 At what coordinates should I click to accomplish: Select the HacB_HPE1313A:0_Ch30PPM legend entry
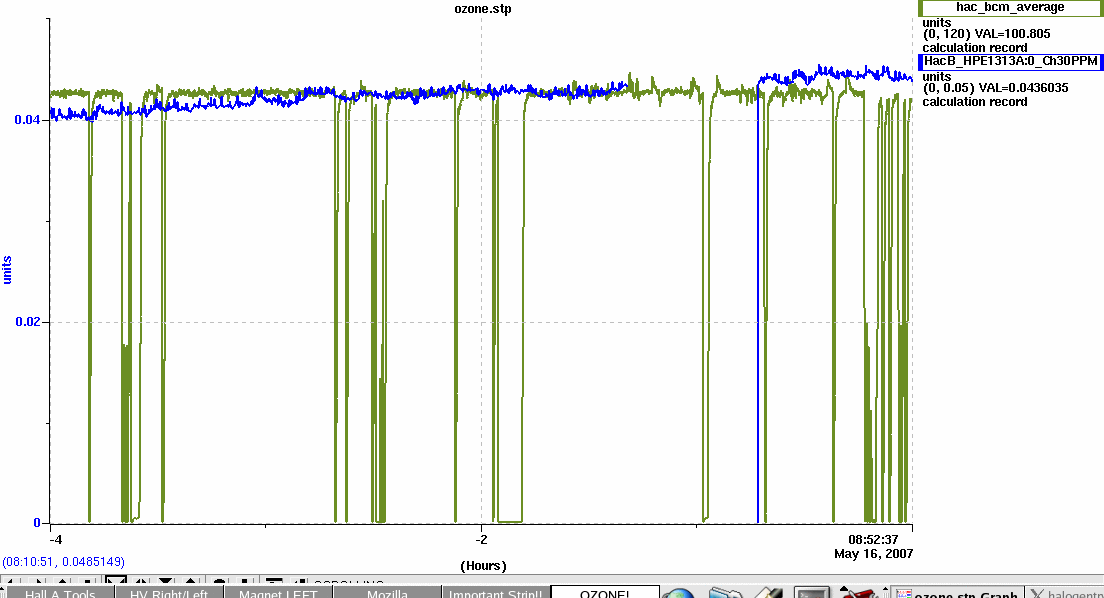(x=1010, y=61)
